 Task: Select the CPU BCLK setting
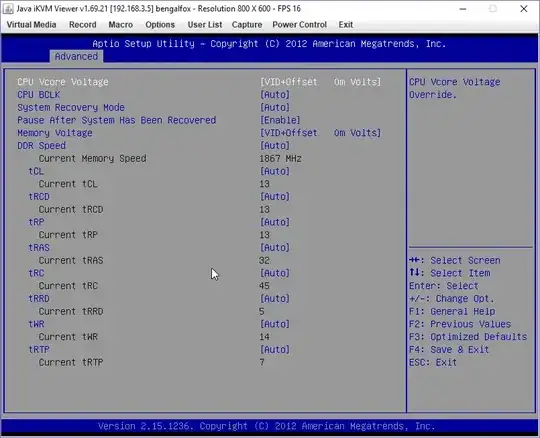tap(39, 95)
